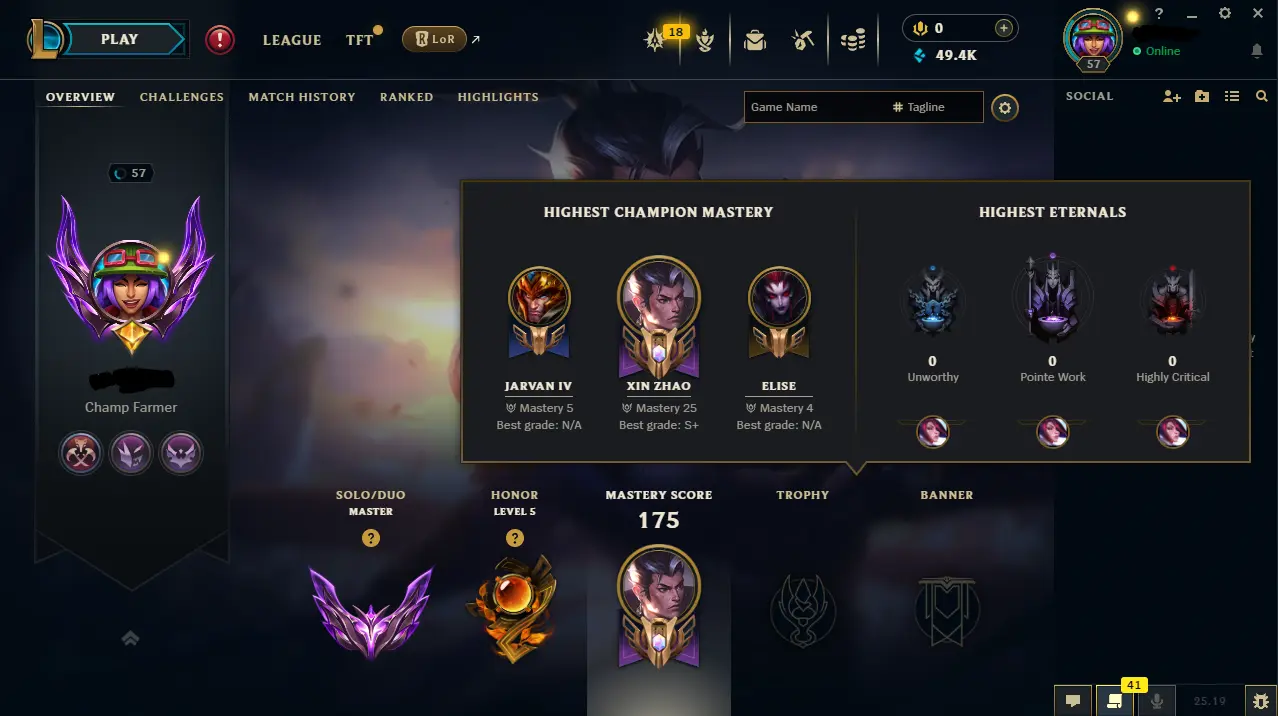Switch to the Match History tab

click(302, 97)
